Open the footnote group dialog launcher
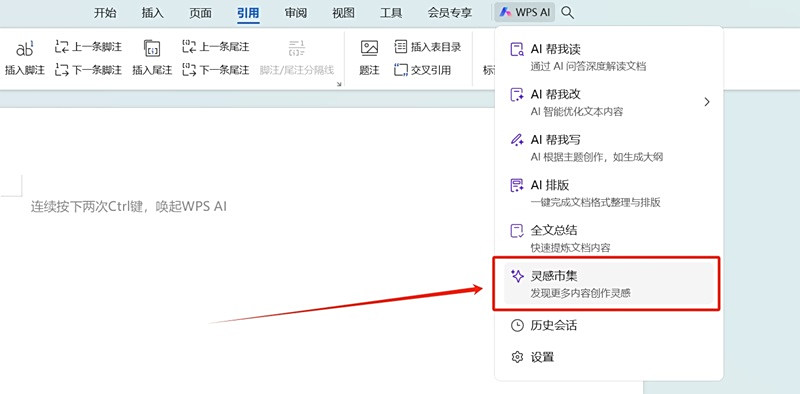800x394 pixels. pyautogui.click(x=339, y=84)
